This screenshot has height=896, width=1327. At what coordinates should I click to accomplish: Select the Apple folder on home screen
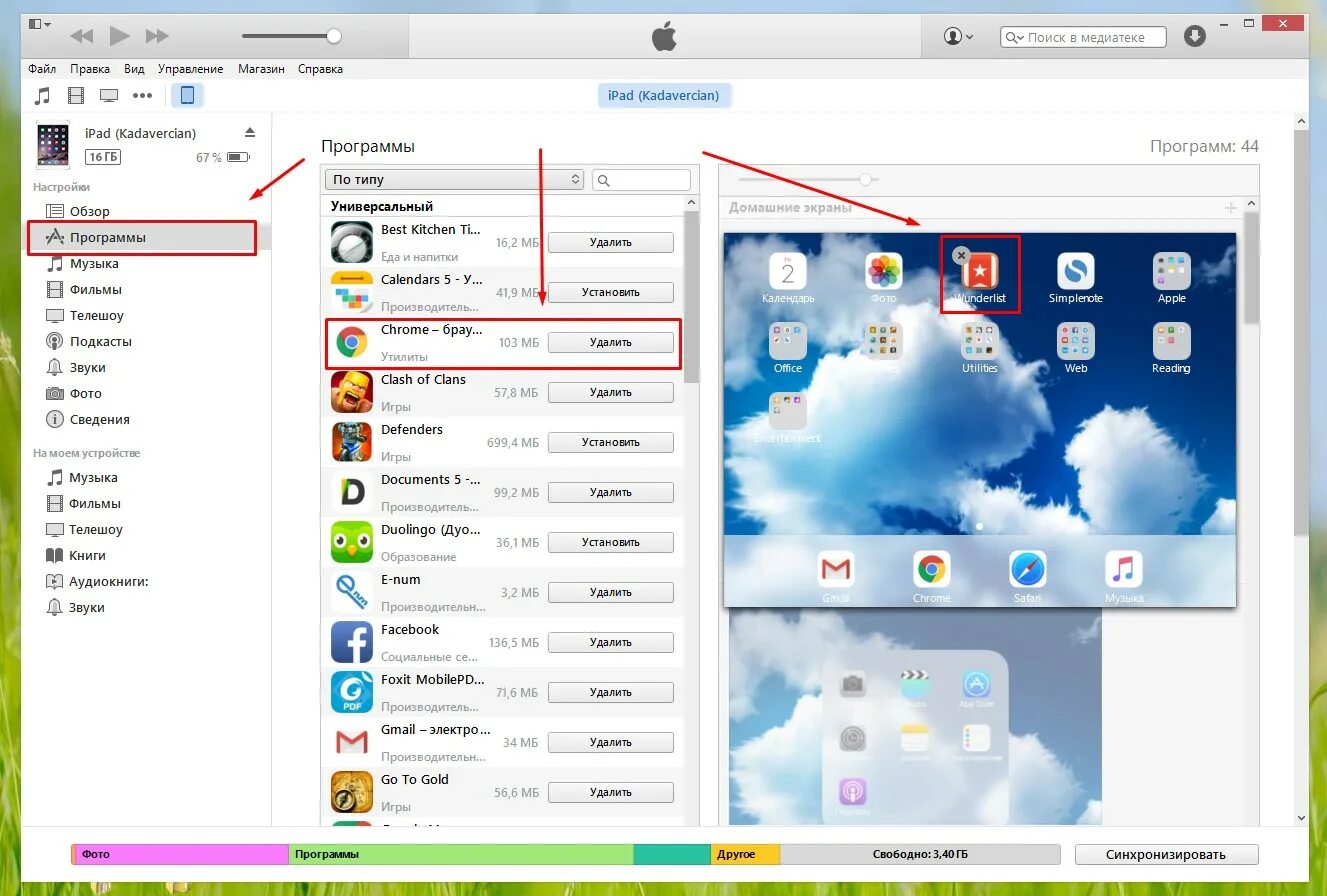(x=1172, y=271)
